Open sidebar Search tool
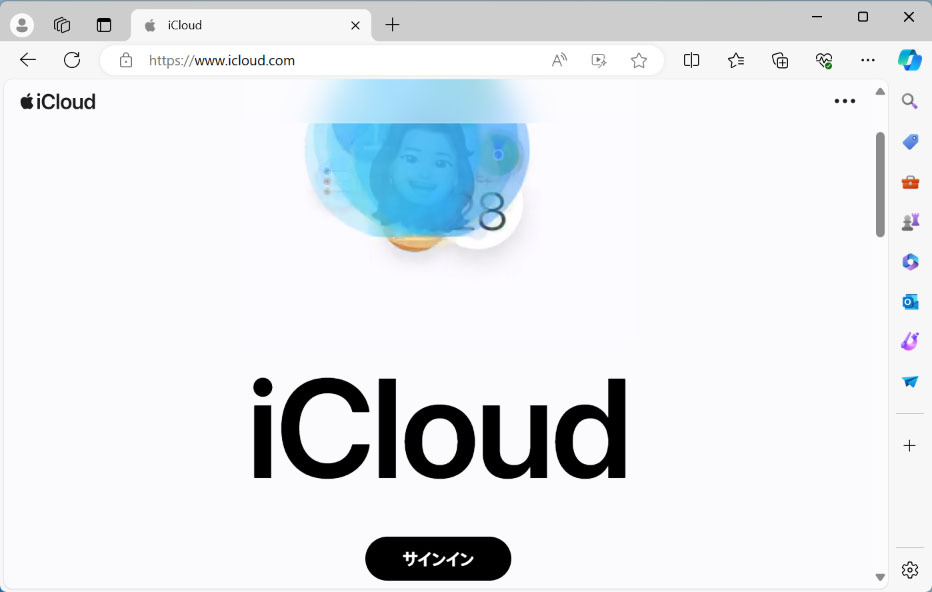The height and width of the screenshot is (592, 932). (x=909, y=101)
